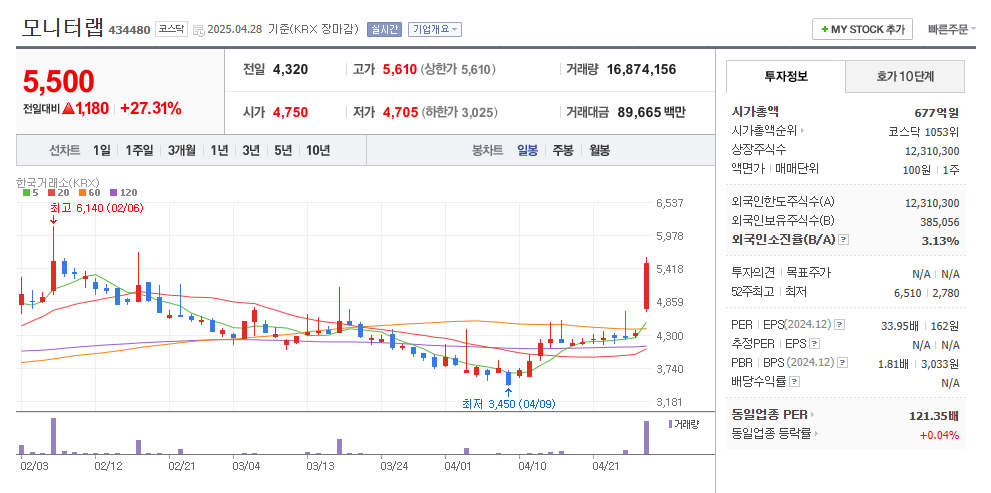Click the 코스닥 market badge
Viewport: 991px width, 493px height.
172,29
